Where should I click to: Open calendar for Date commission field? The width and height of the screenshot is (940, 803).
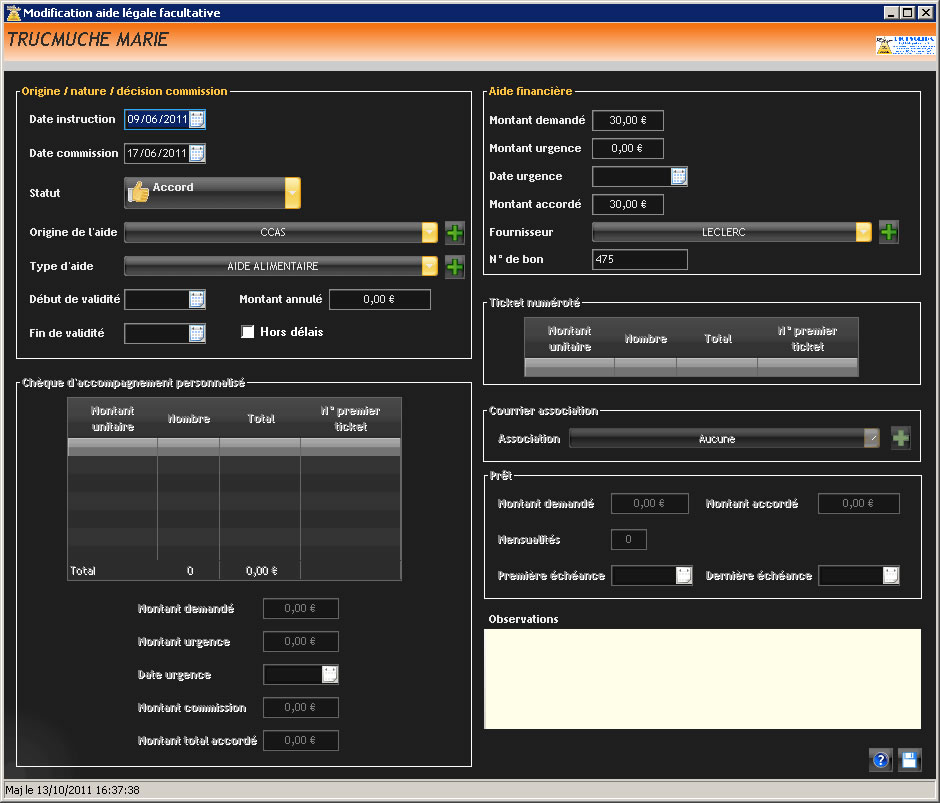tap(197, 153)
